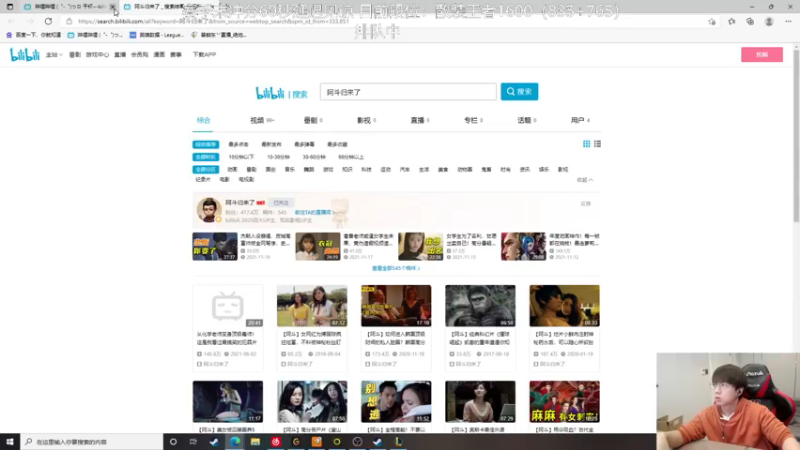This screenshot has width=800, height=450.
Task: Select the 最多弹幕 sort filter
Action: pos(305,144)
